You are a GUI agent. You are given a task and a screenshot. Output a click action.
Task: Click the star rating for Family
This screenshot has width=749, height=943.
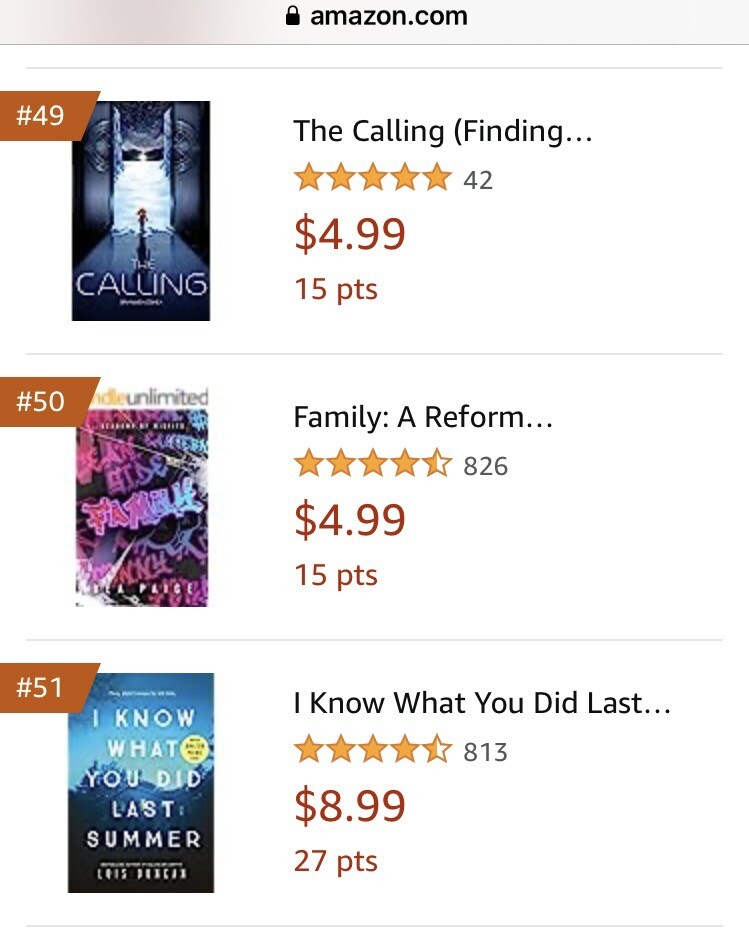click(x=372, y=465)
